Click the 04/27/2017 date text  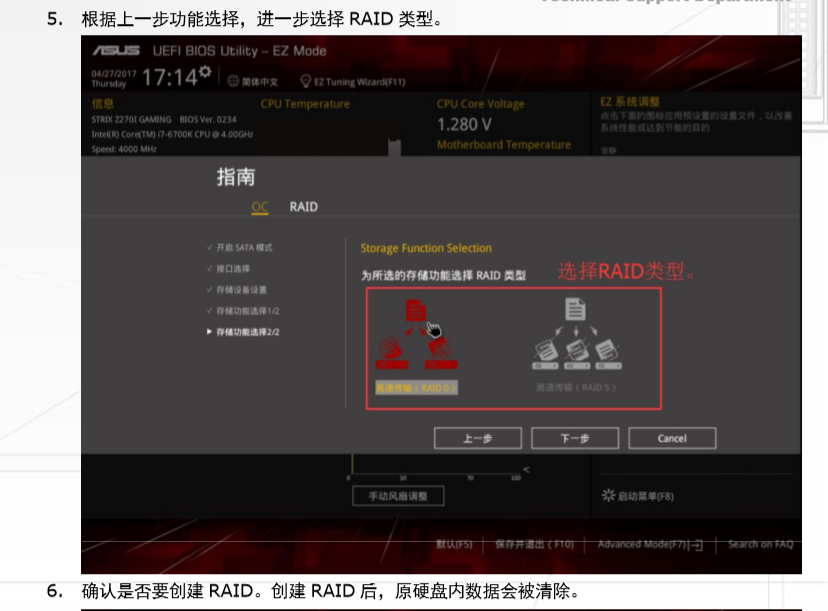point(114,74)
